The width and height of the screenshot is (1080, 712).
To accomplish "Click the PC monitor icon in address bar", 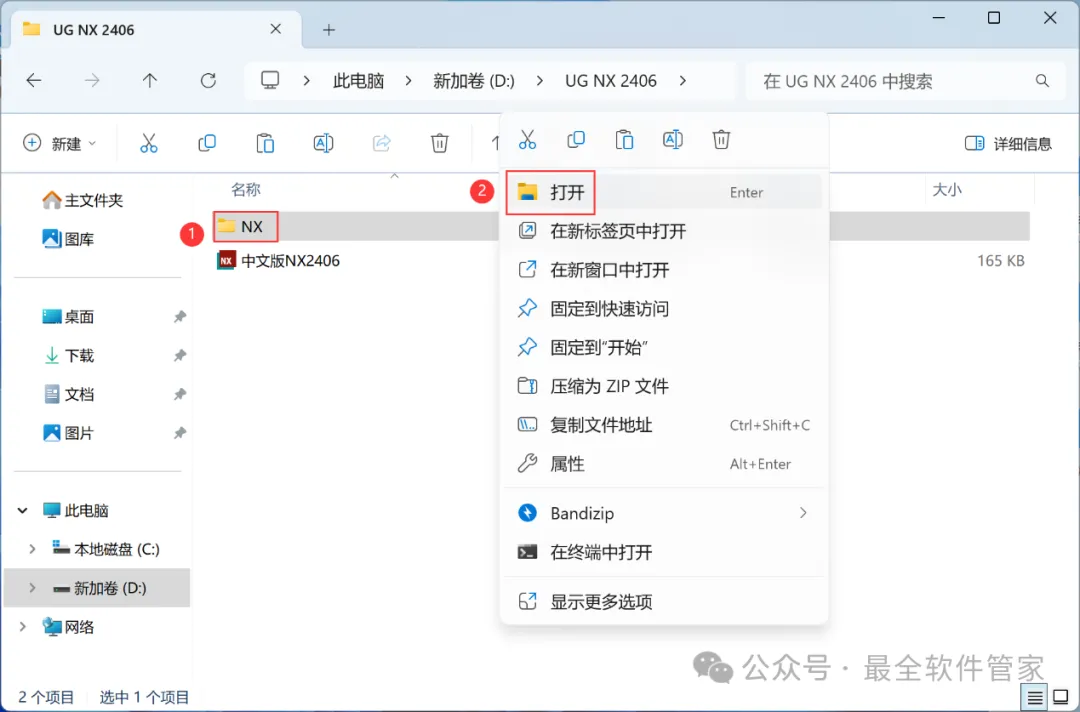I will coord(270,81).
